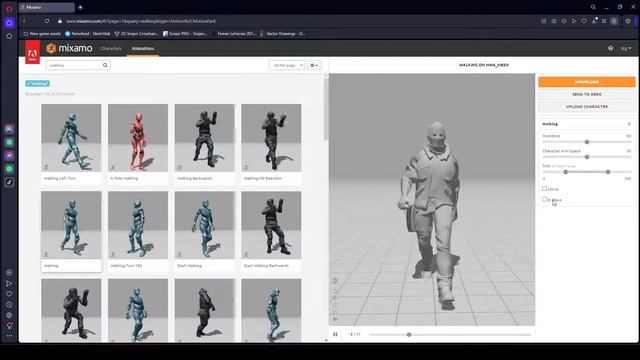Open Opera sidebar three-dots menu
This screenshot has width=640, height=360.
click(x=9, y=336)
